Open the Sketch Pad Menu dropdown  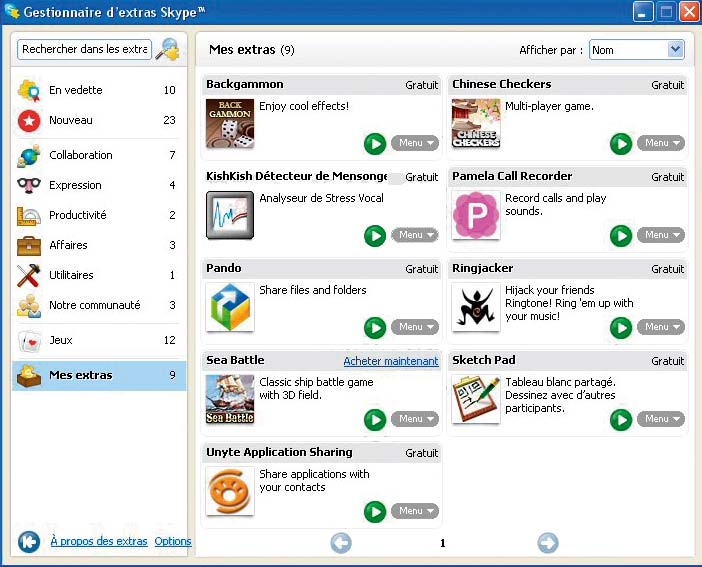click(661, 419)
